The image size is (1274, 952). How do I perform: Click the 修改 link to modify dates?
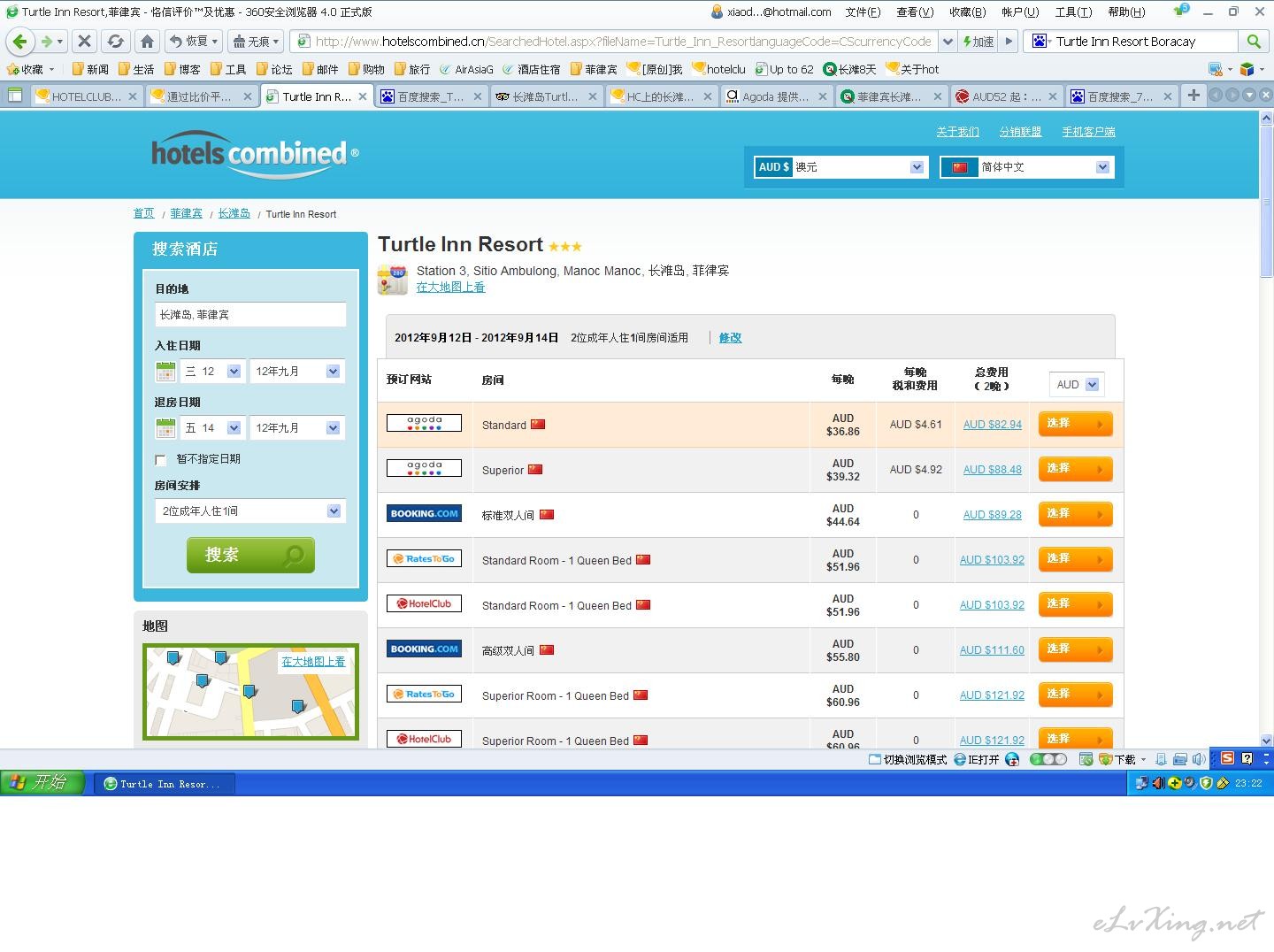[730, 338]
